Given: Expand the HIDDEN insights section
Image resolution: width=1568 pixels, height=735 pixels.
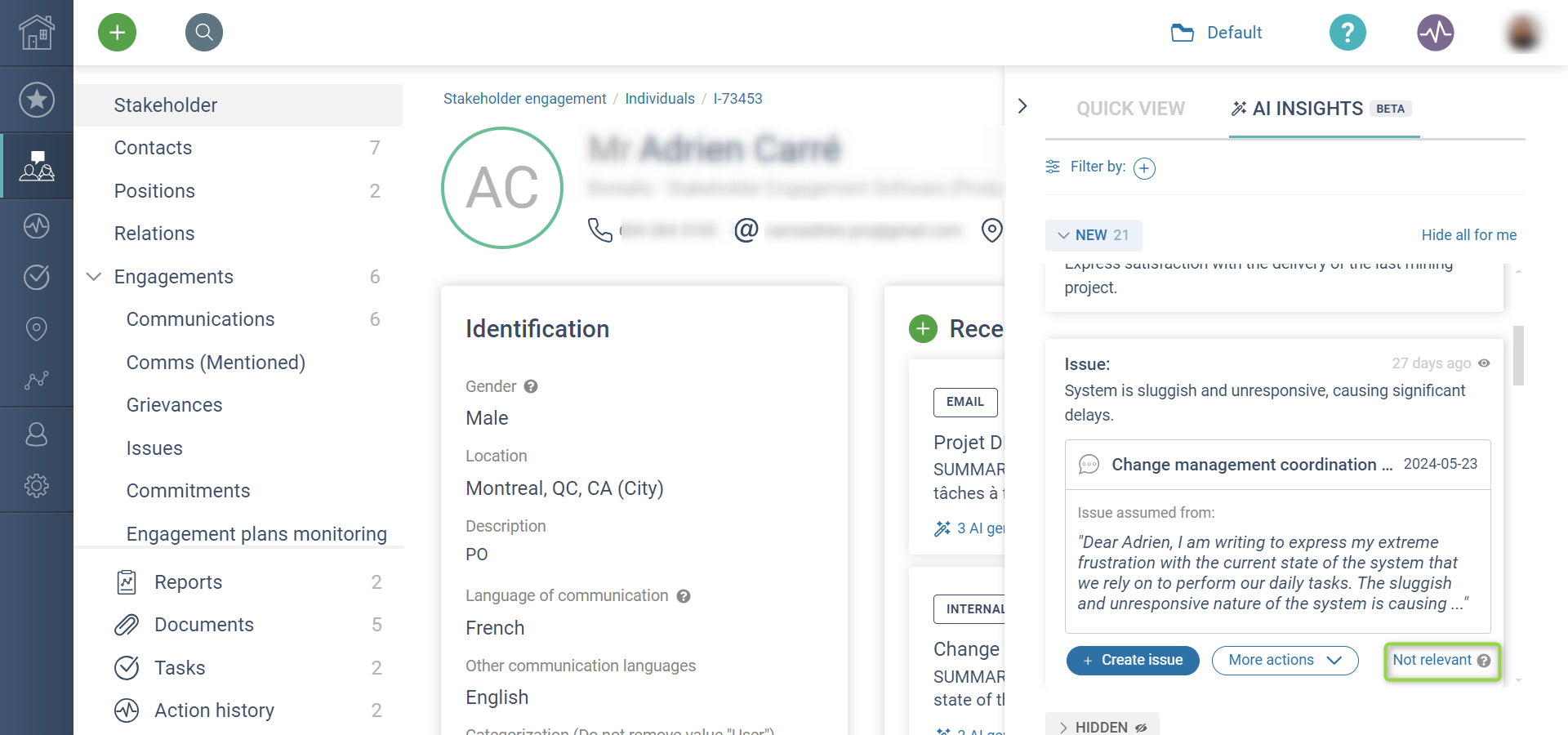Looking at the screenshot, I should [1101, 726].
